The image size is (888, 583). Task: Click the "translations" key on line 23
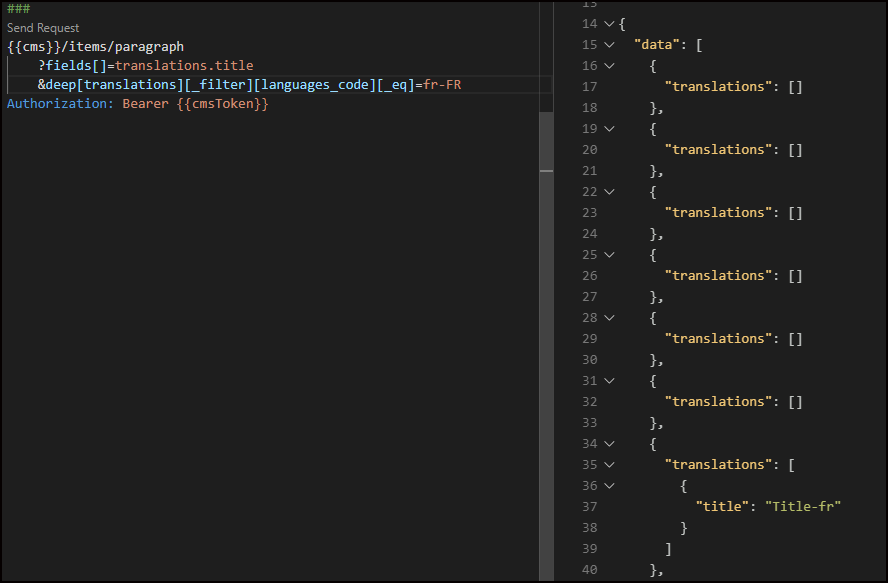pos(718,212)
